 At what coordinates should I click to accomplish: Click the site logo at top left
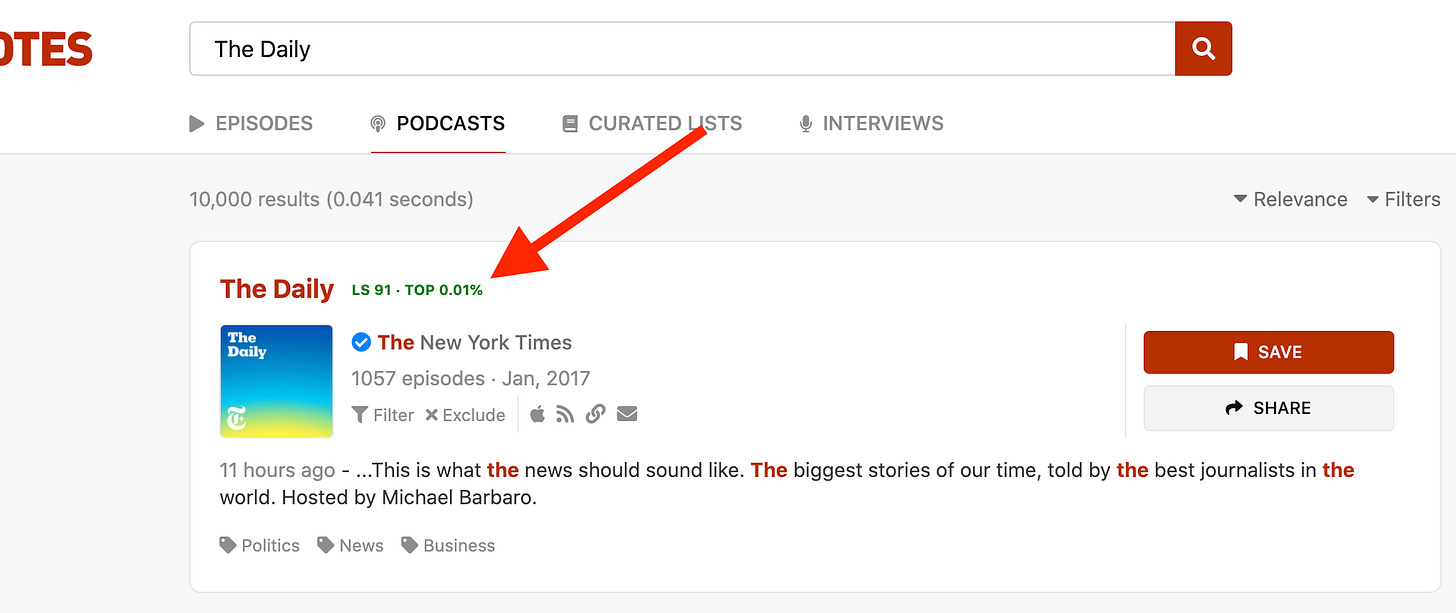point(45,49)
